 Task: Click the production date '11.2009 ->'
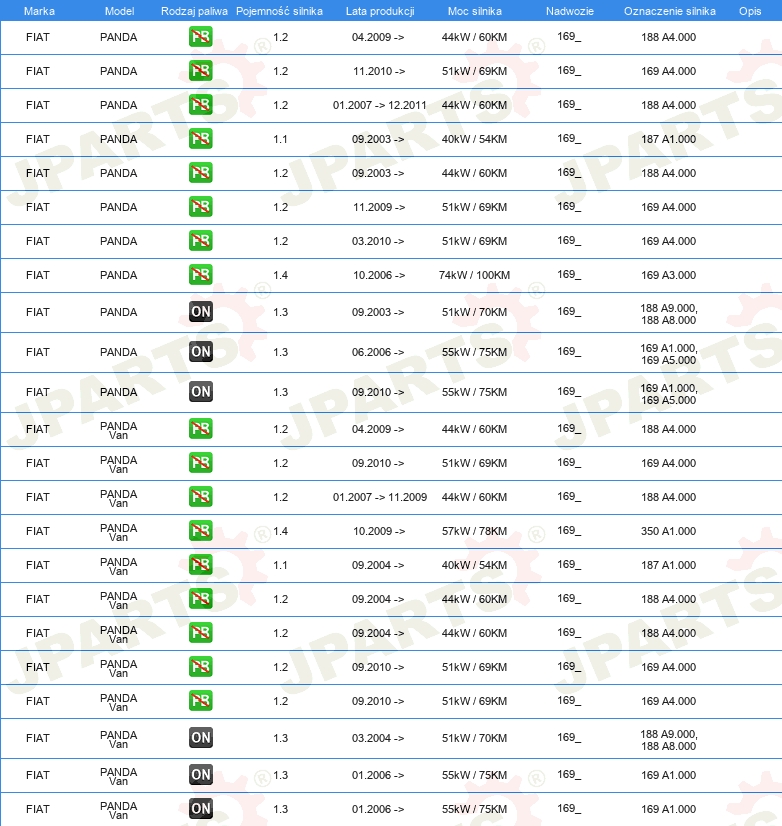click(379, 207)
